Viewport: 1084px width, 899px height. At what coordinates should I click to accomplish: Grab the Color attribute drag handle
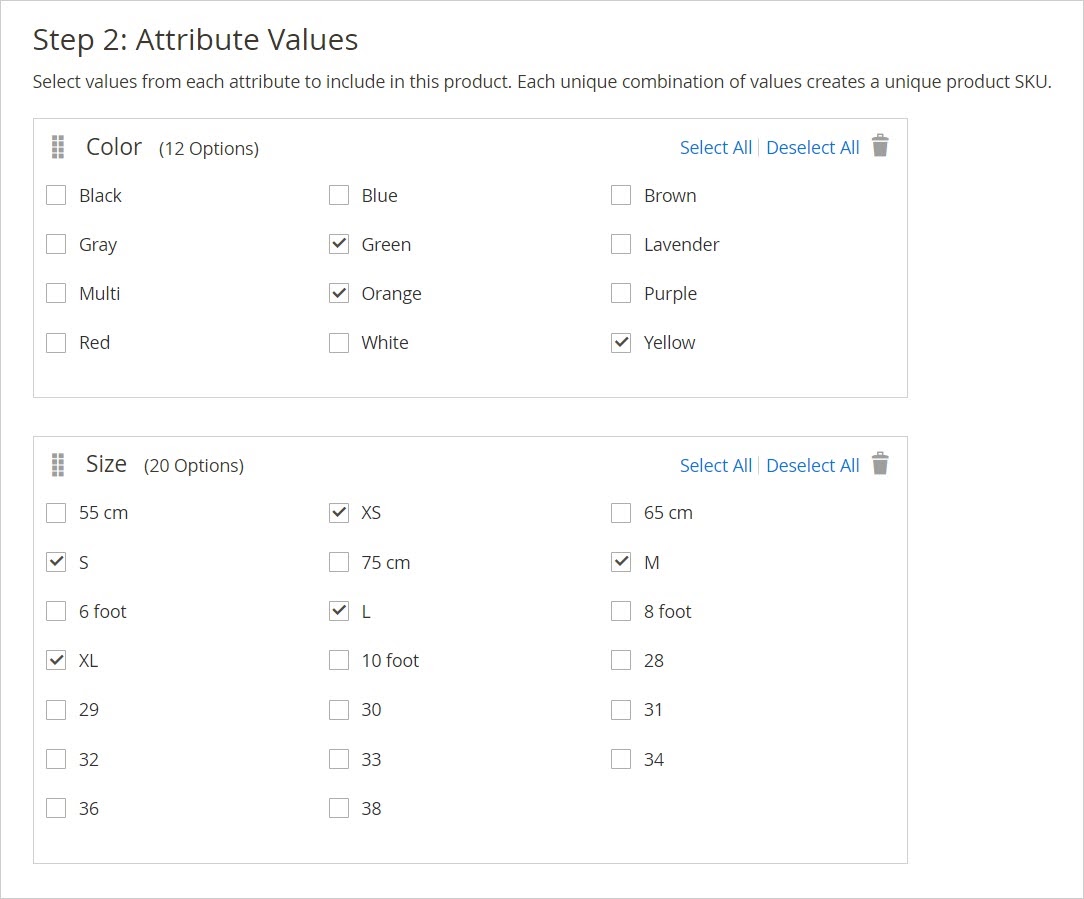coord(58,147)
